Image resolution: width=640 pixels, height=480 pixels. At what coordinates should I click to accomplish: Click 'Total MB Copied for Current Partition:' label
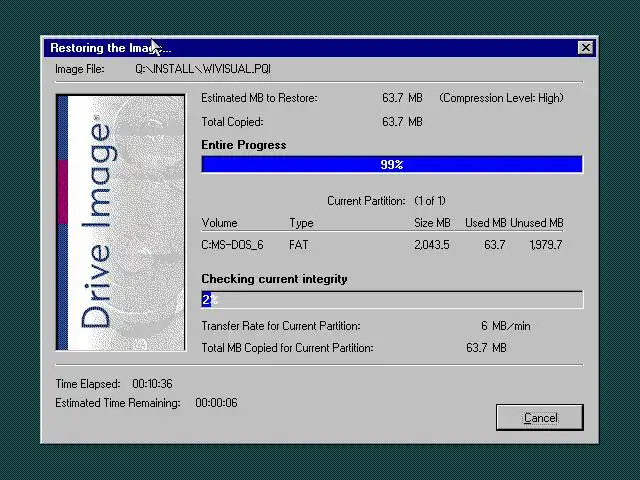click(287, 348)
